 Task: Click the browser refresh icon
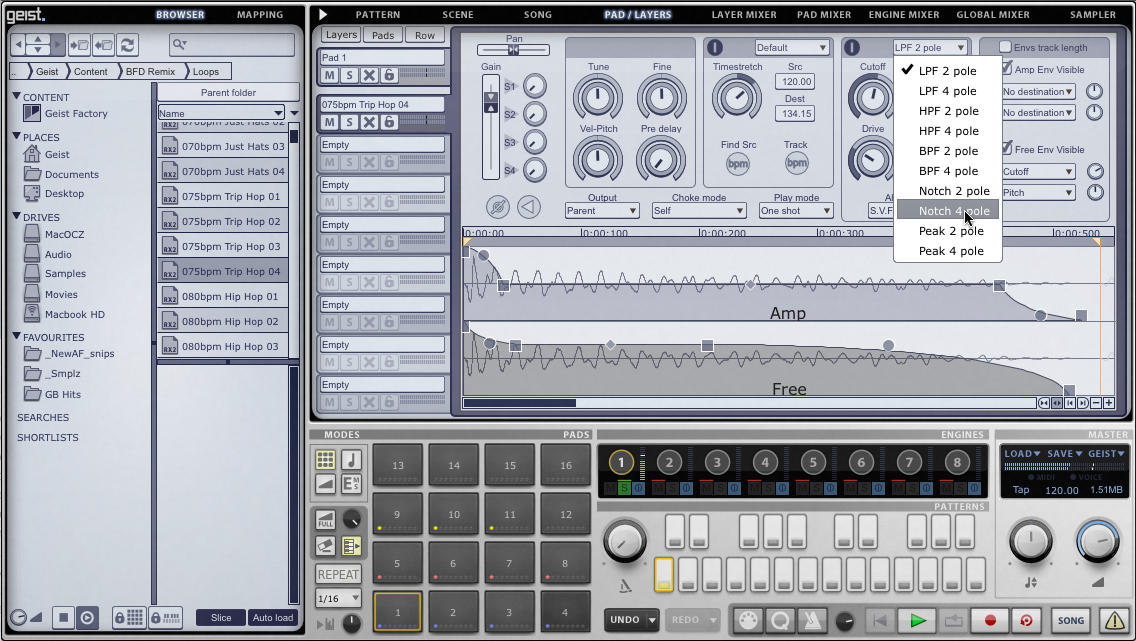click(x=127, y=45)
